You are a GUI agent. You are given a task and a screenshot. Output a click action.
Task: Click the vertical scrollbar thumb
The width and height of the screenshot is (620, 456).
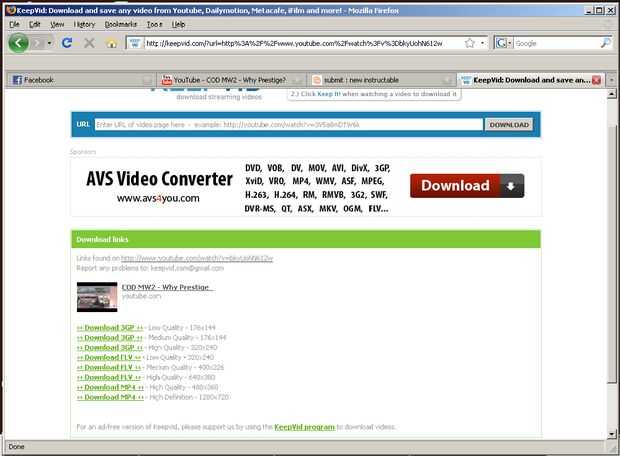click(x=611, y=253)
